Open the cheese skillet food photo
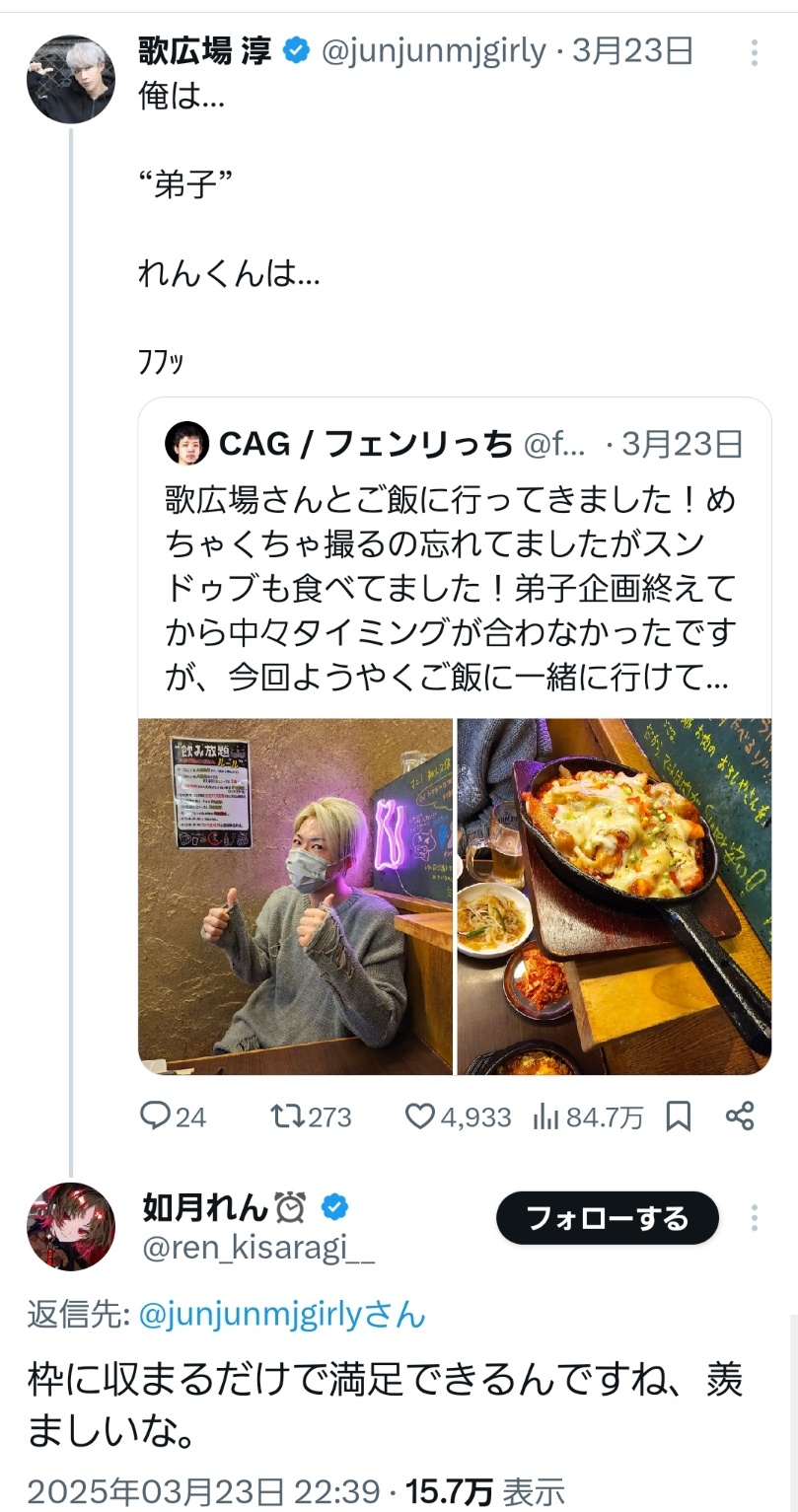Viewport: 798px width, 1512px height. (x=614, y=896)
